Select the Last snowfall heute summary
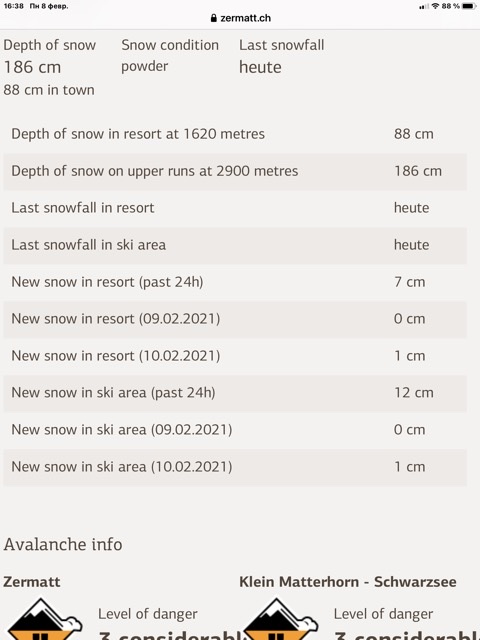The image size is (480, 640). pyautogui.click(x=282, y=56)
